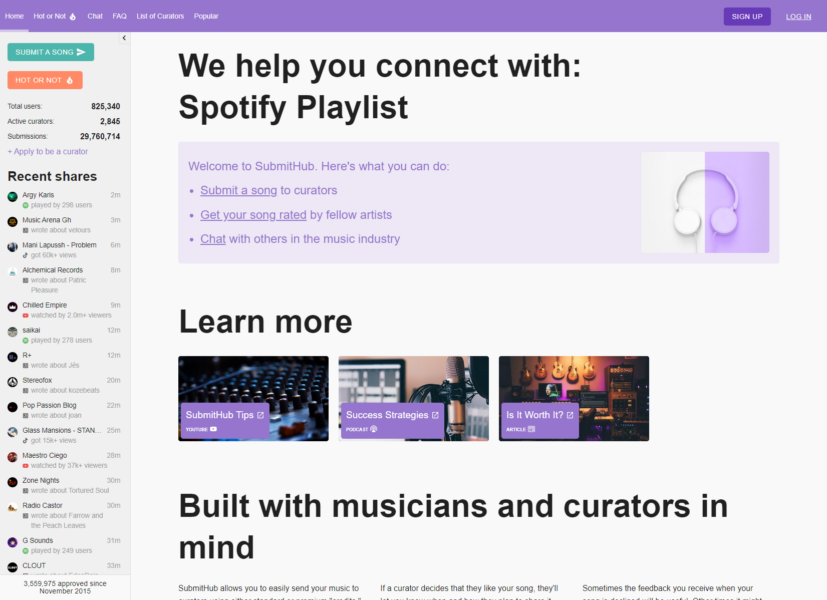Click the Maestro Ciego avatar icon
This screenshot has width=827, height=600.
coord(12,456)
